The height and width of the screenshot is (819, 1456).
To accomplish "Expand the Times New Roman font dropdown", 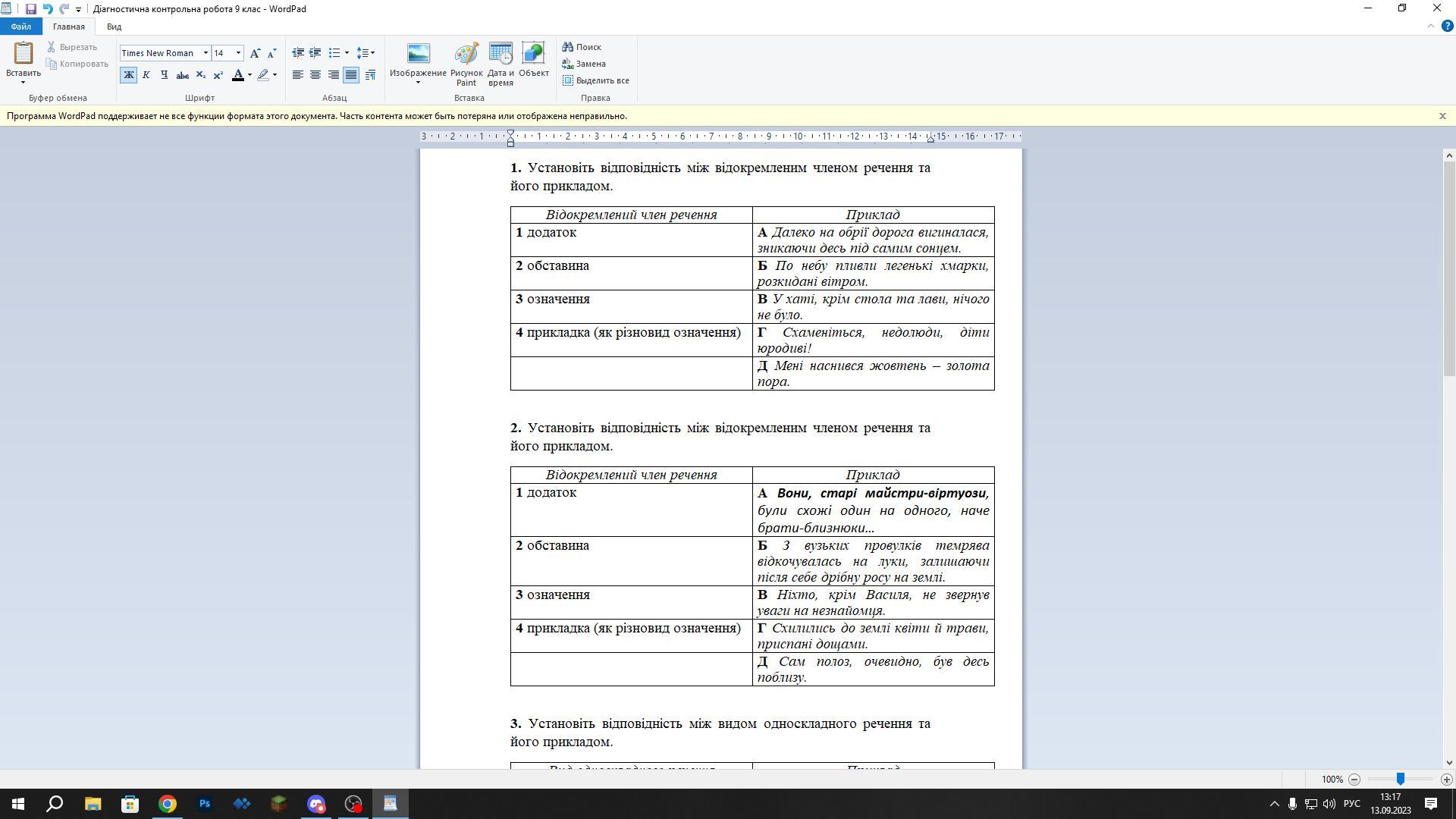I will pyautogui.click(x=206, y=53).
